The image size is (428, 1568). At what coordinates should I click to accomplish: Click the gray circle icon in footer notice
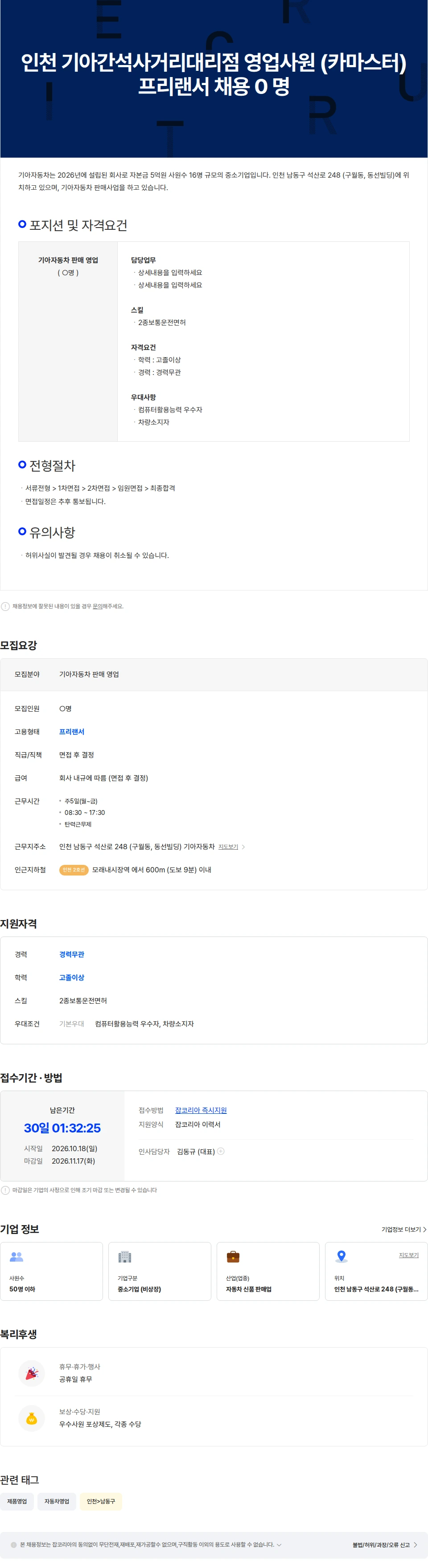point(13,1544)
